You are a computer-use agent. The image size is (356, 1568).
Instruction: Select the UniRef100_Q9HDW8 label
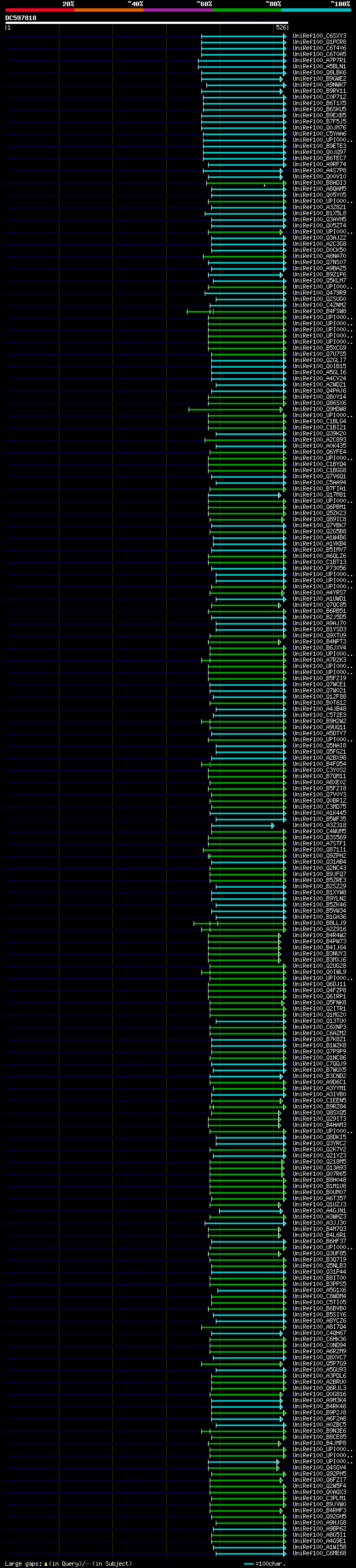[x=319, y=409]
